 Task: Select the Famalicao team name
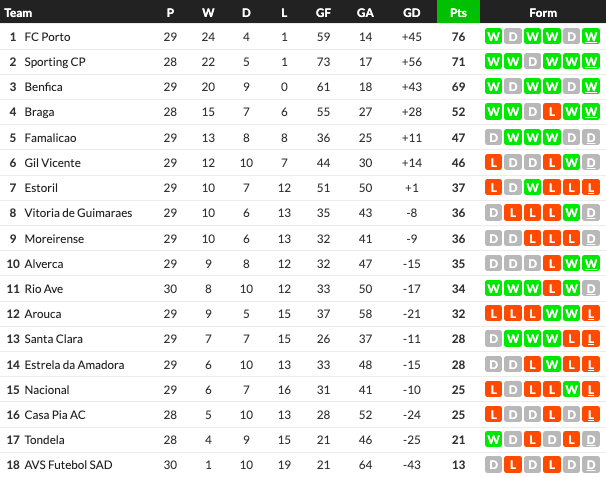coord(50,137)
